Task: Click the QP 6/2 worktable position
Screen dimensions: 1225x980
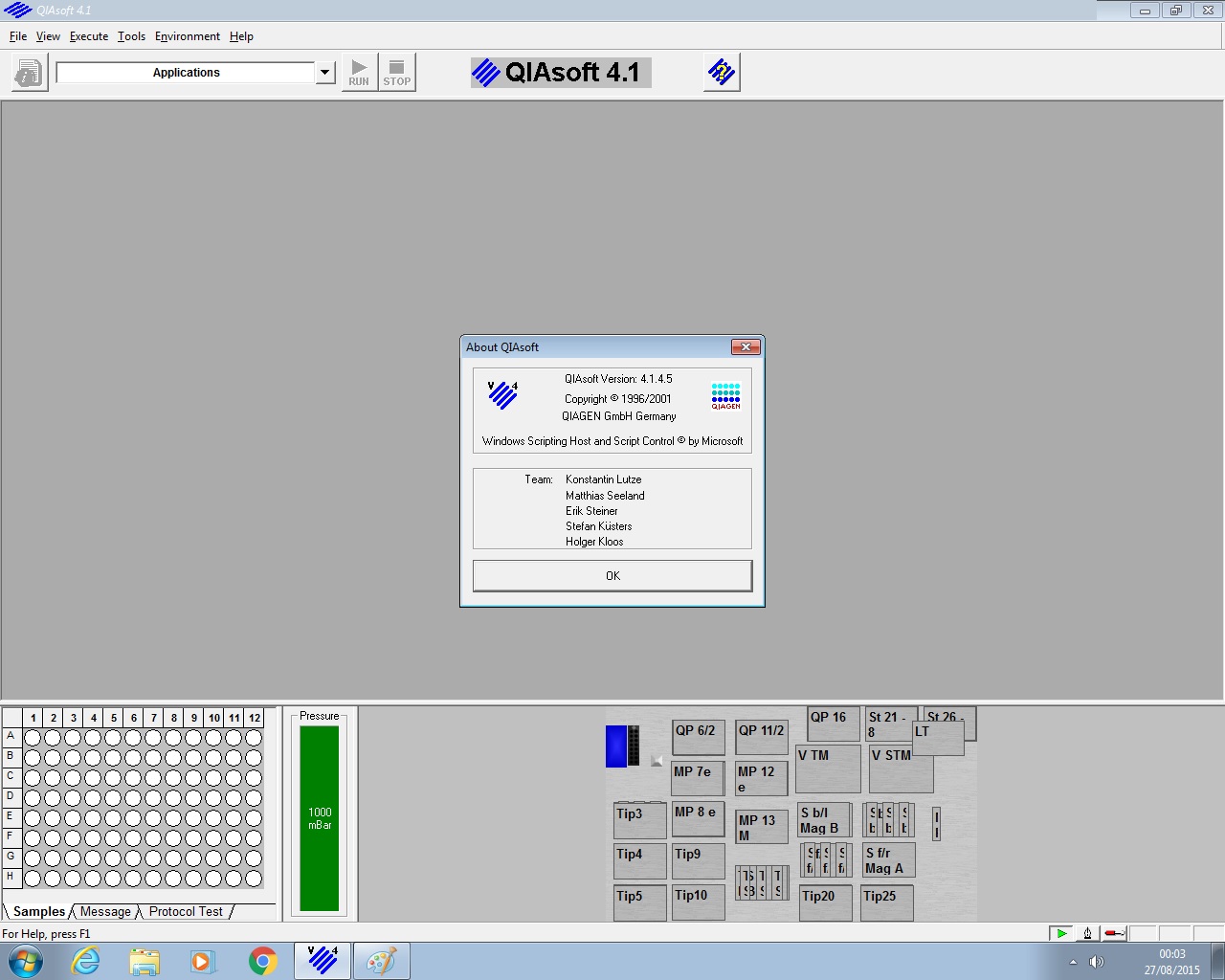Action: coord(699,738)
